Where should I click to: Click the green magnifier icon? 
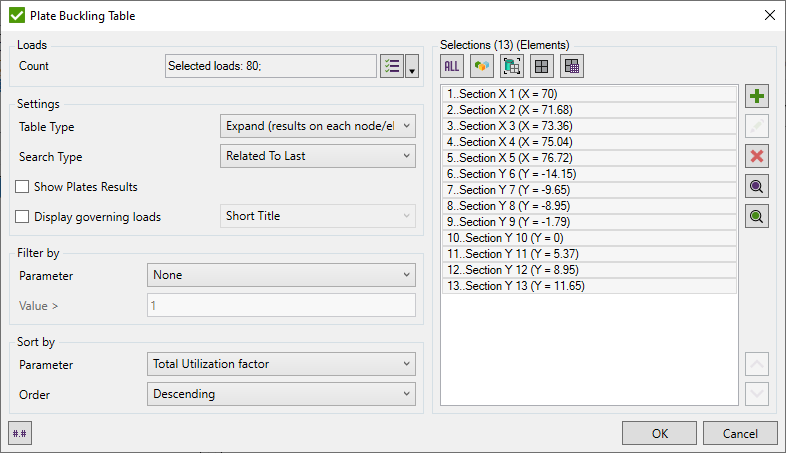tap(757, 216)
